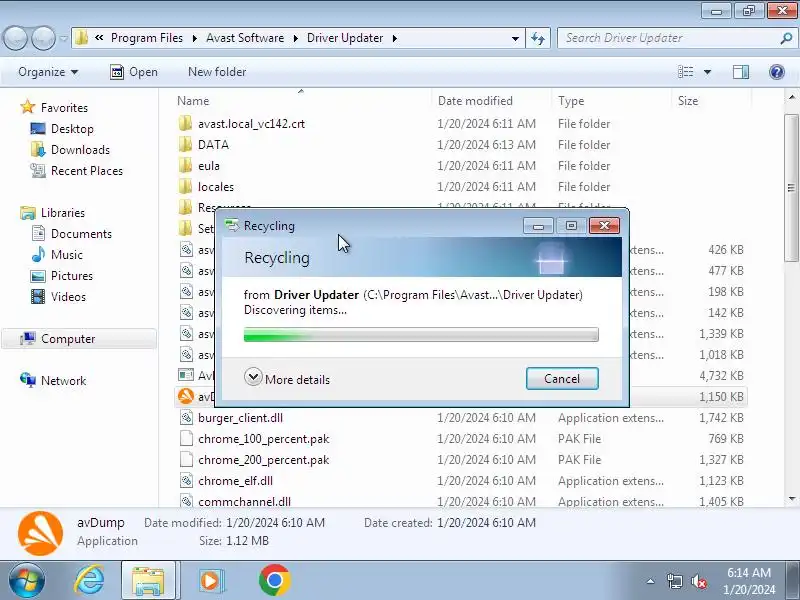Show hidden path parts via double chevron
800x600 pixels.
[x=99, y=38]
